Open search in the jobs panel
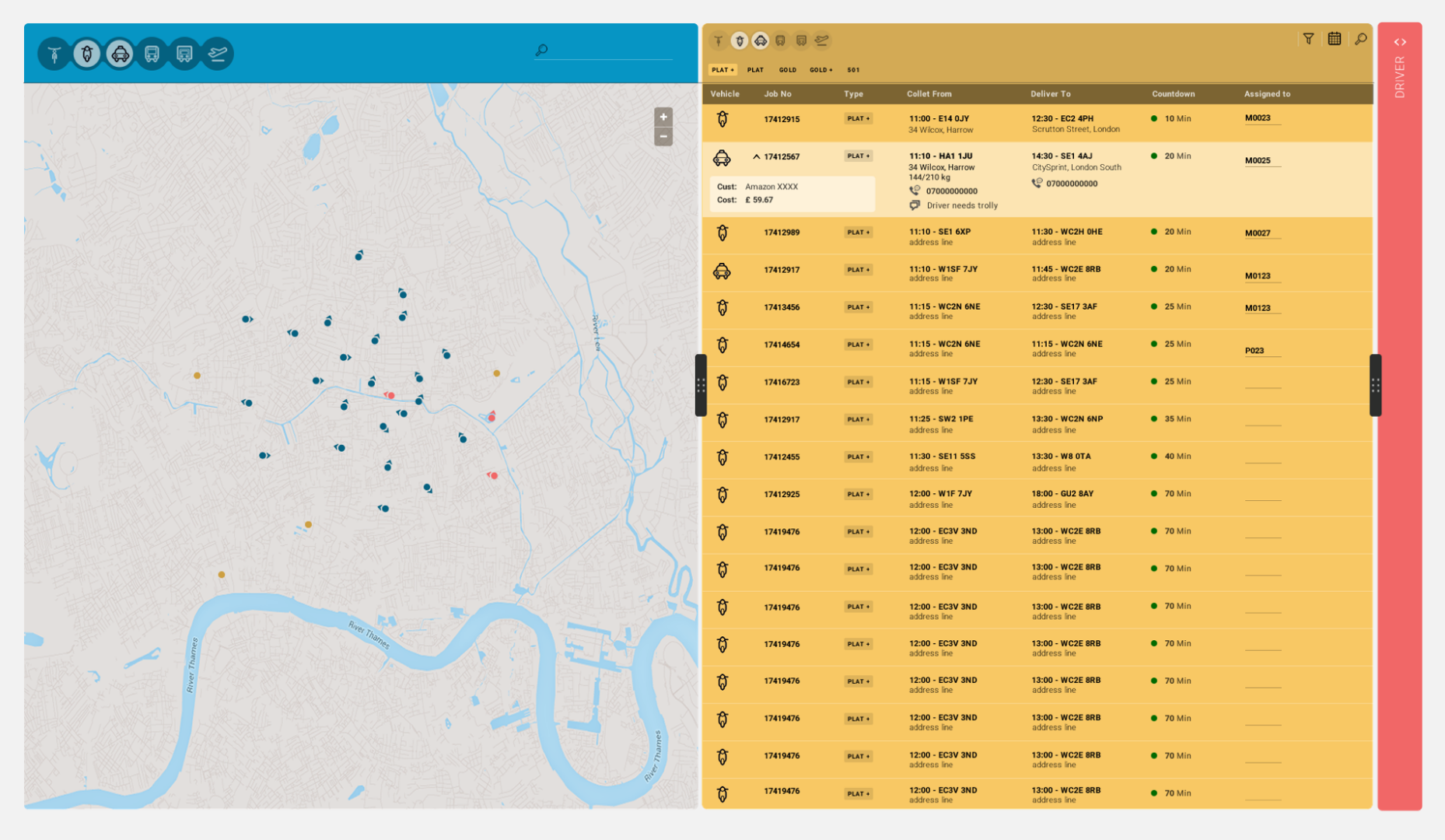This screenshot has height=840, width=1445. (1360, 39)
